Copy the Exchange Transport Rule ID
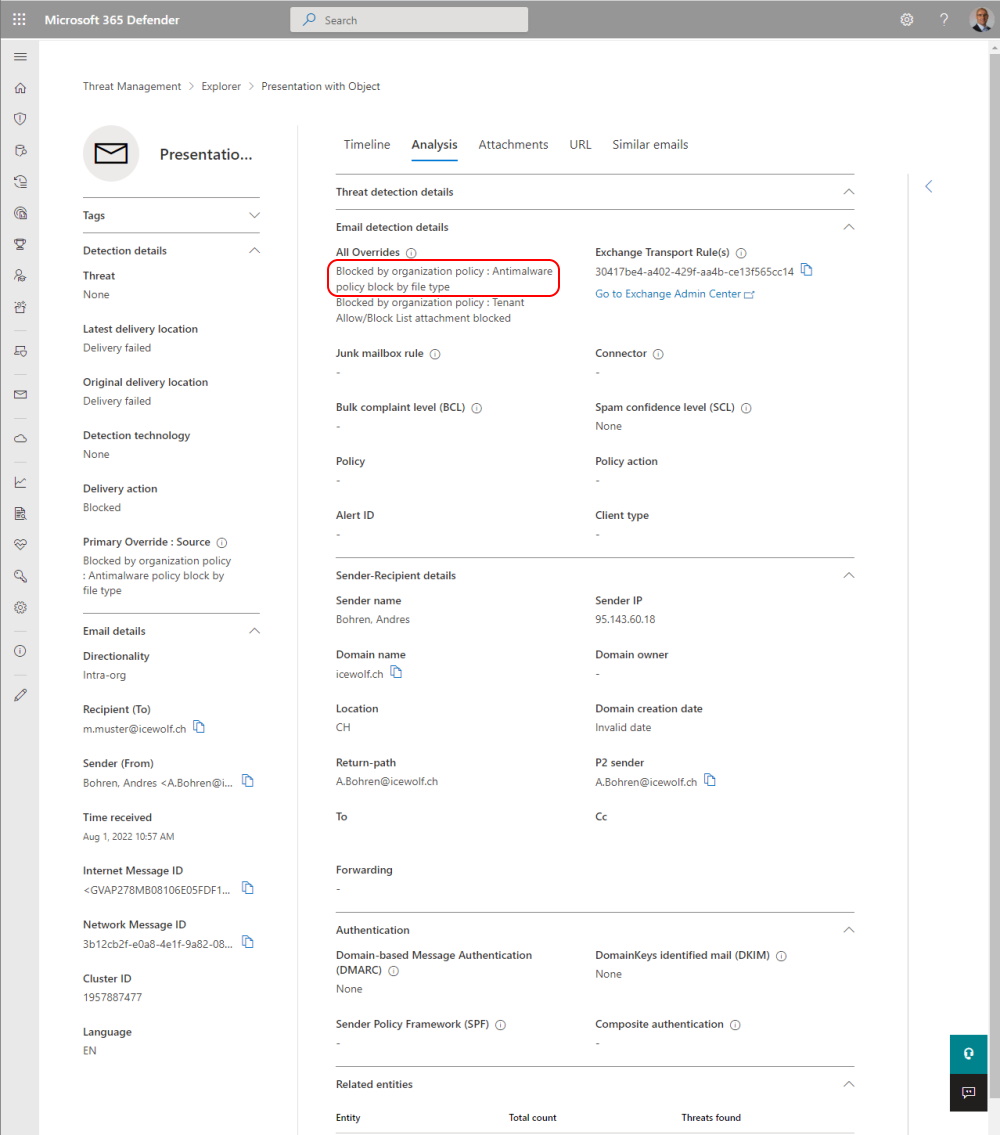The height and width of the screenshot is (1135, 1000). [807, 270]
